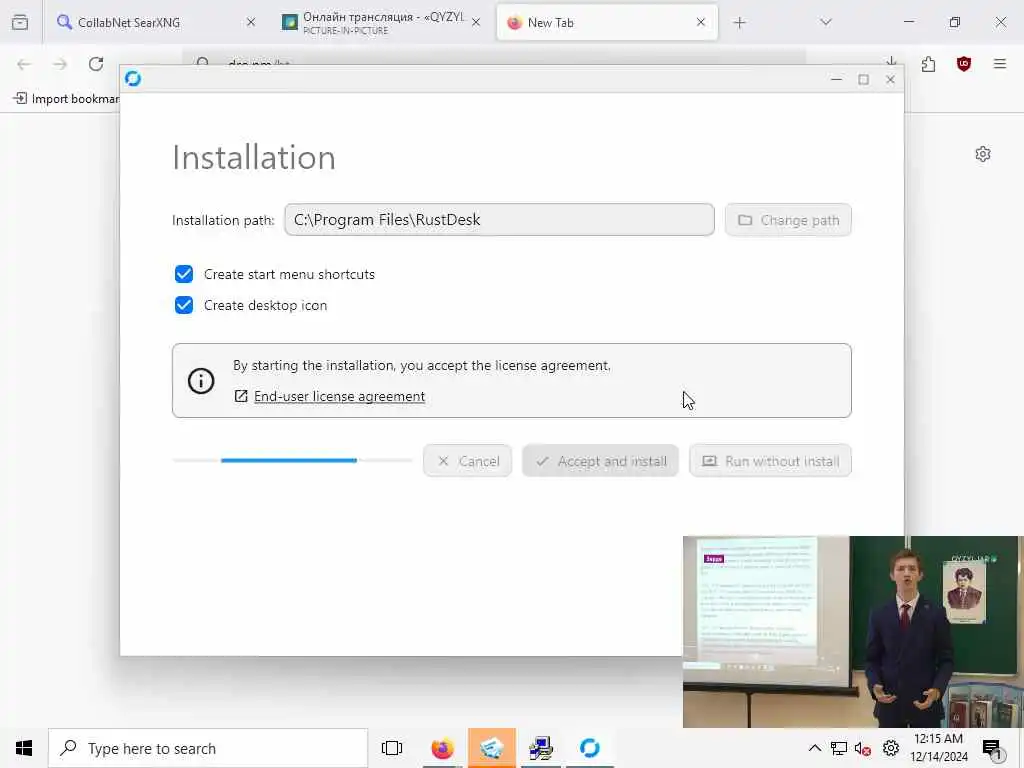Open Firefox View icon at tab bar
Viewport: 1024px width, 768px height.
click(x=20, y=22)
